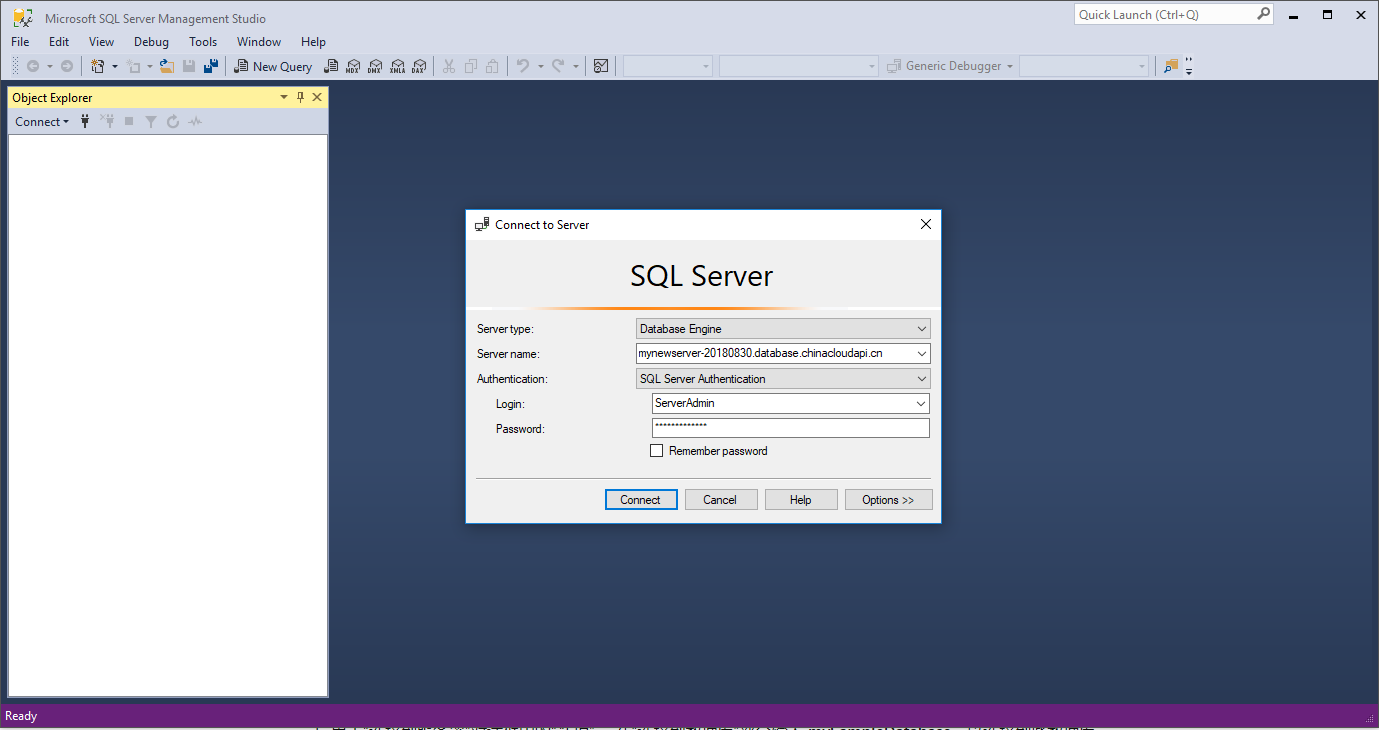1379x730 pixels.
Task: Click the Filter funnel icon
Action: (151, 121)
